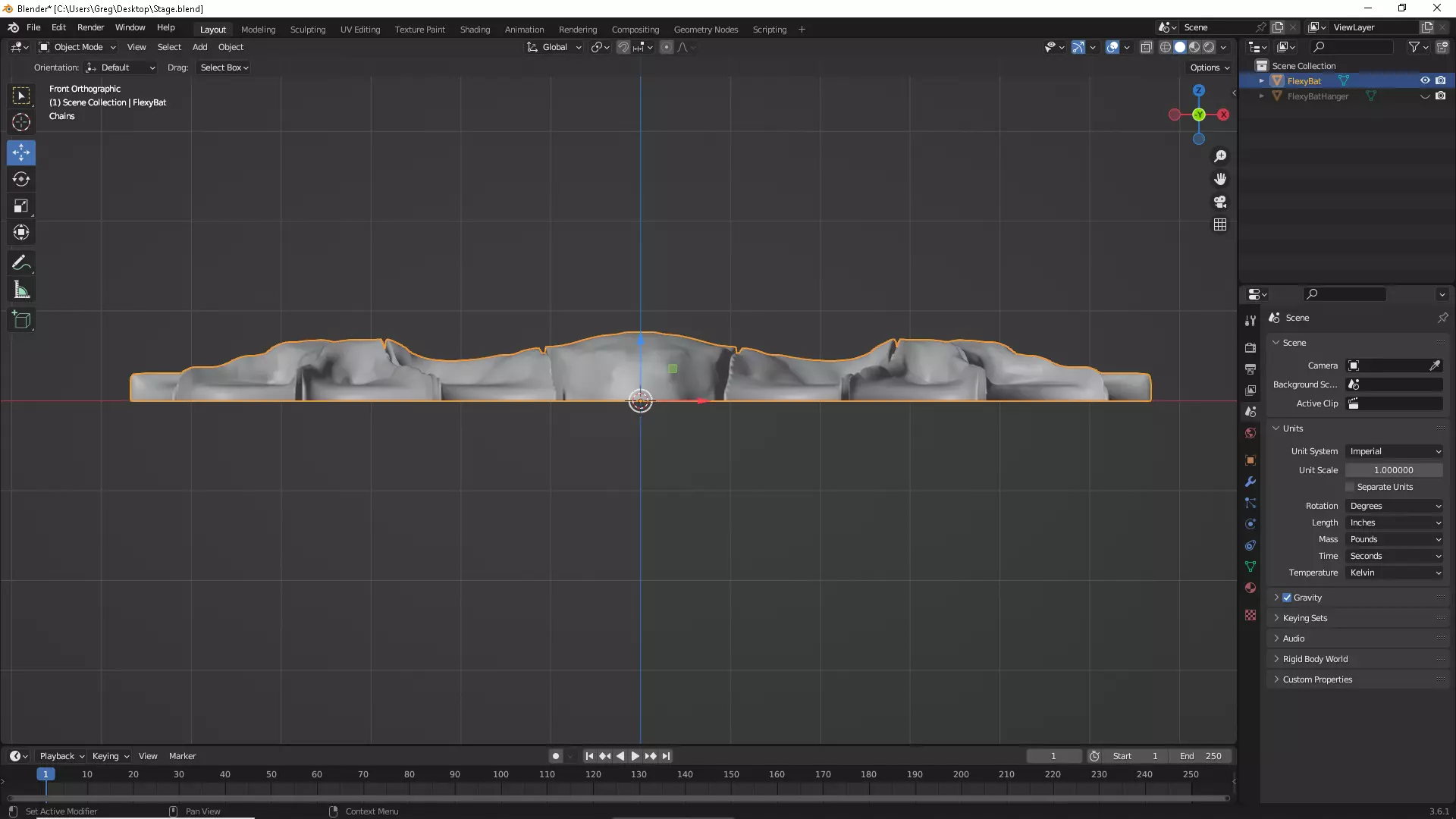
Task: Open the Unit System dropdown
Action: pos(1394,451)
